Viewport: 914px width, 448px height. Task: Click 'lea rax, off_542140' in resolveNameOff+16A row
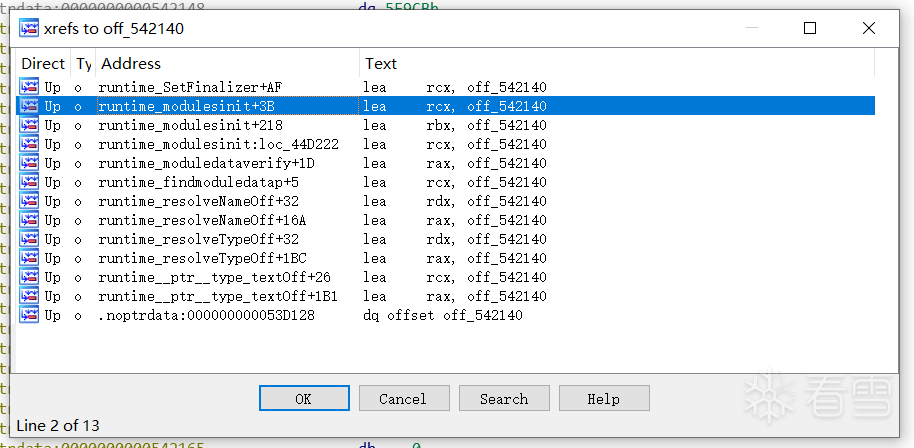[x=455, y=220]
